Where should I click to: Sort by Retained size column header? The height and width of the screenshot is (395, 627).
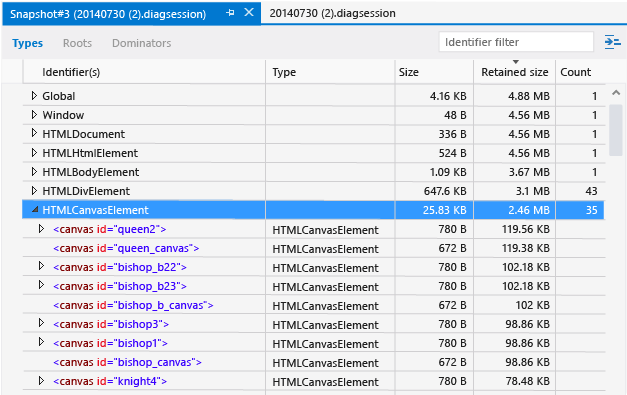click(x=514, y=72)
